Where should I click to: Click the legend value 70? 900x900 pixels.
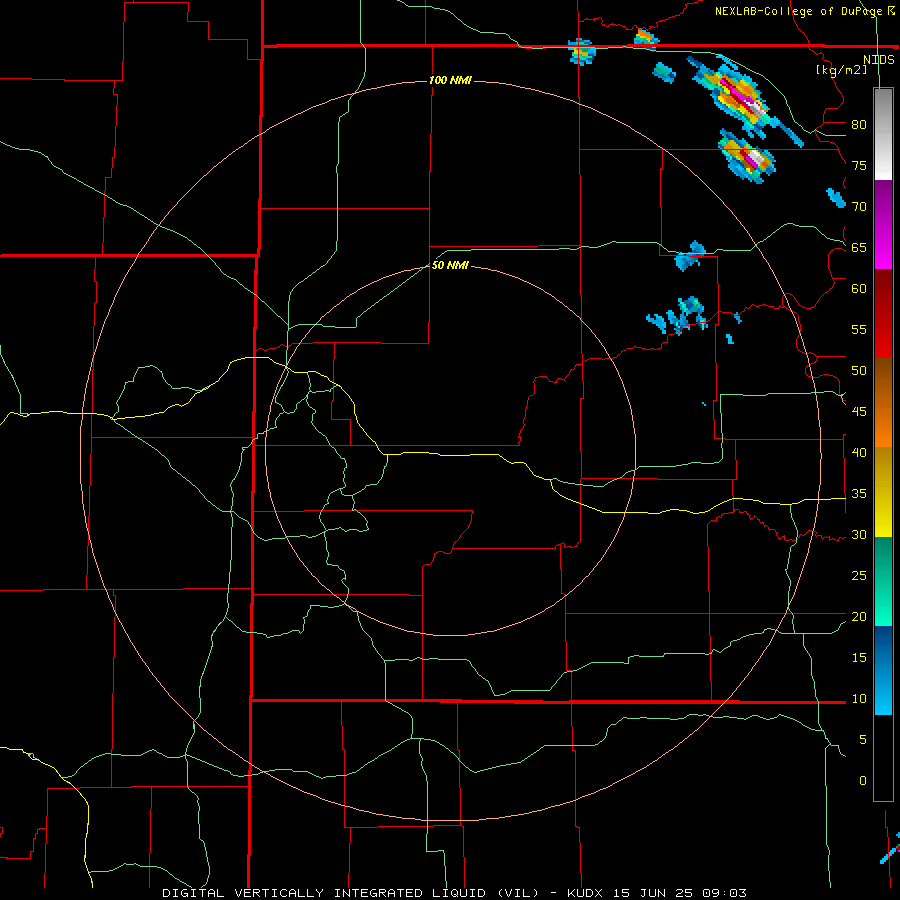pyautogui.click(x=859, y=207)
